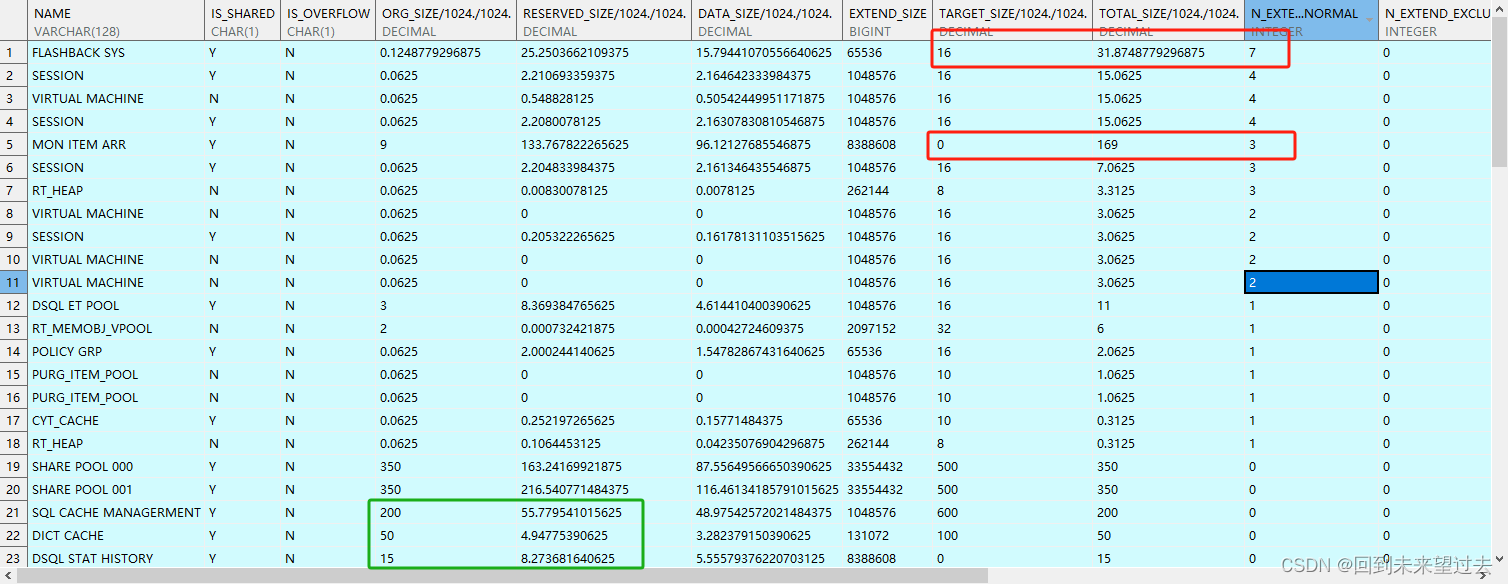
Task: Click the 0.1248779296875 ORG_SIZE cell
Action: 446,52
